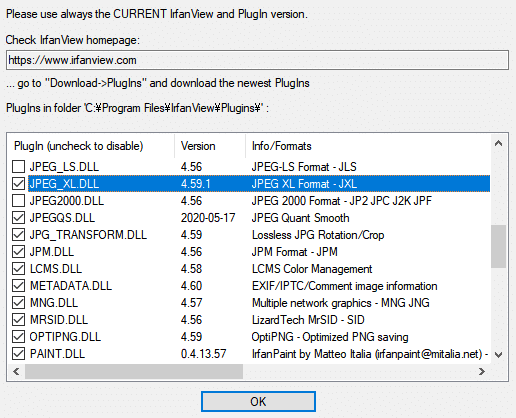Image resolution: width=516 pixels, height=418 pixels.
Task: Click the horizontal scroll left arrow
Action: click(x=16, y=371)
